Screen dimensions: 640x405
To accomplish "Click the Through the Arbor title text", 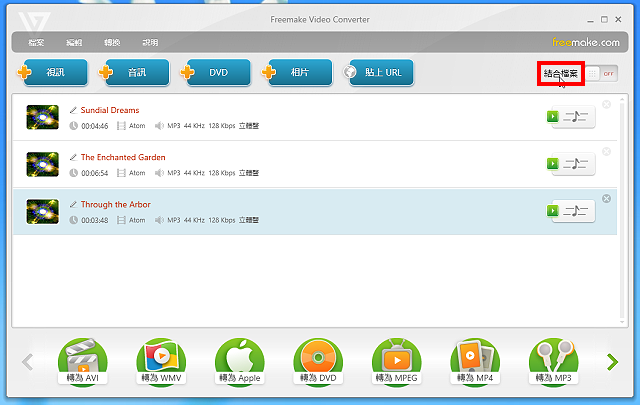I will (116, 204).
